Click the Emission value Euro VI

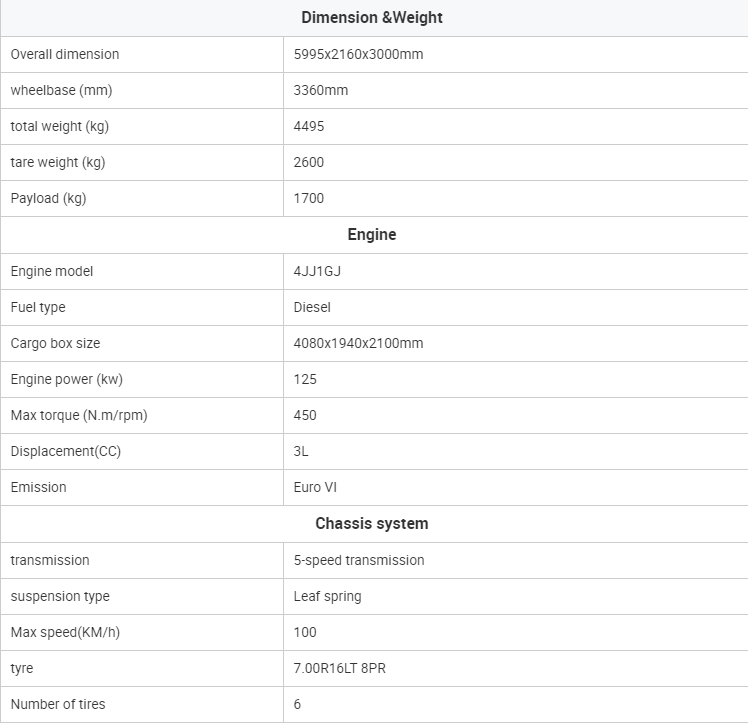click(x=315, y=487)
